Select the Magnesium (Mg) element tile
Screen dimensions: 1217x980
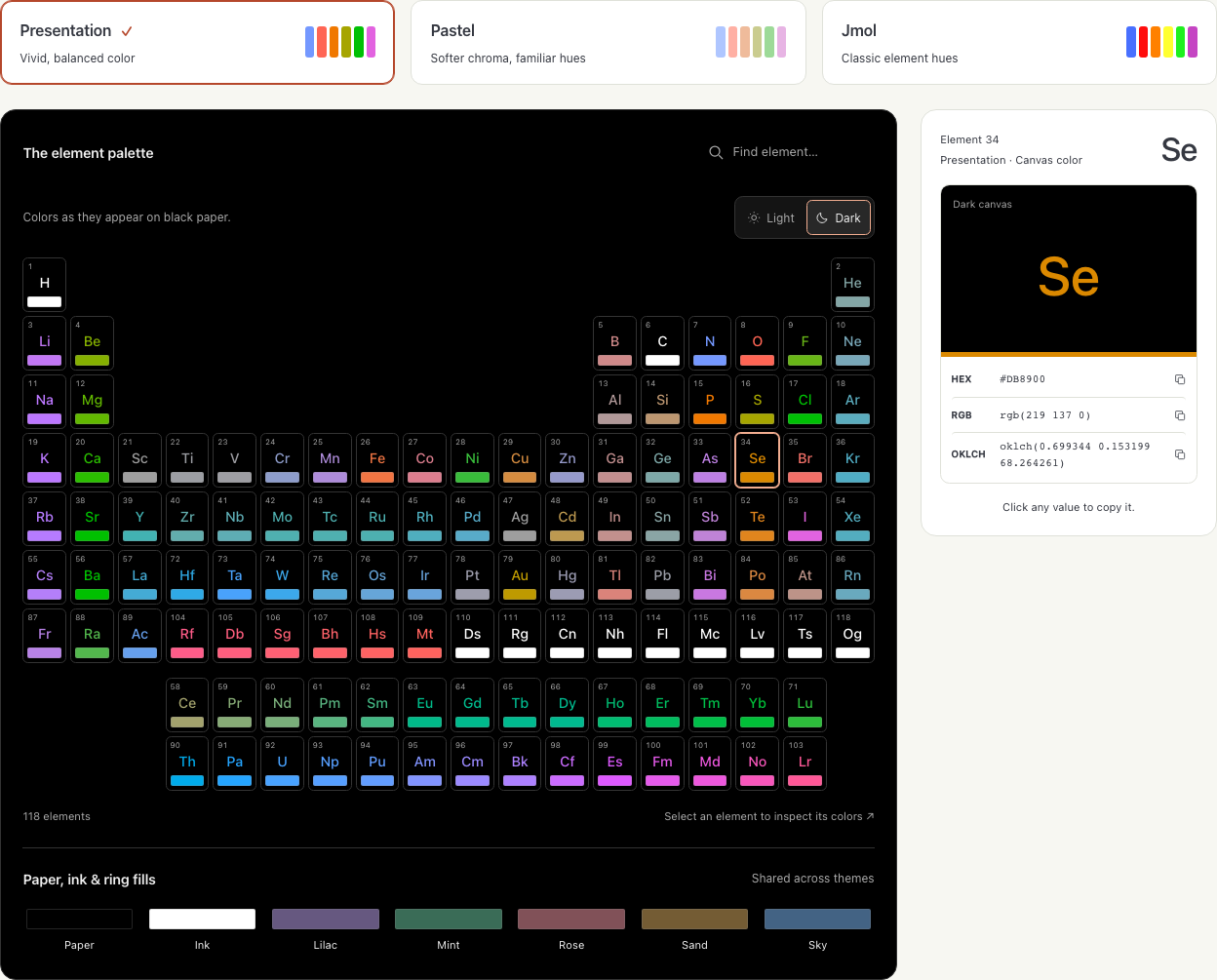[x=93, y=402]
